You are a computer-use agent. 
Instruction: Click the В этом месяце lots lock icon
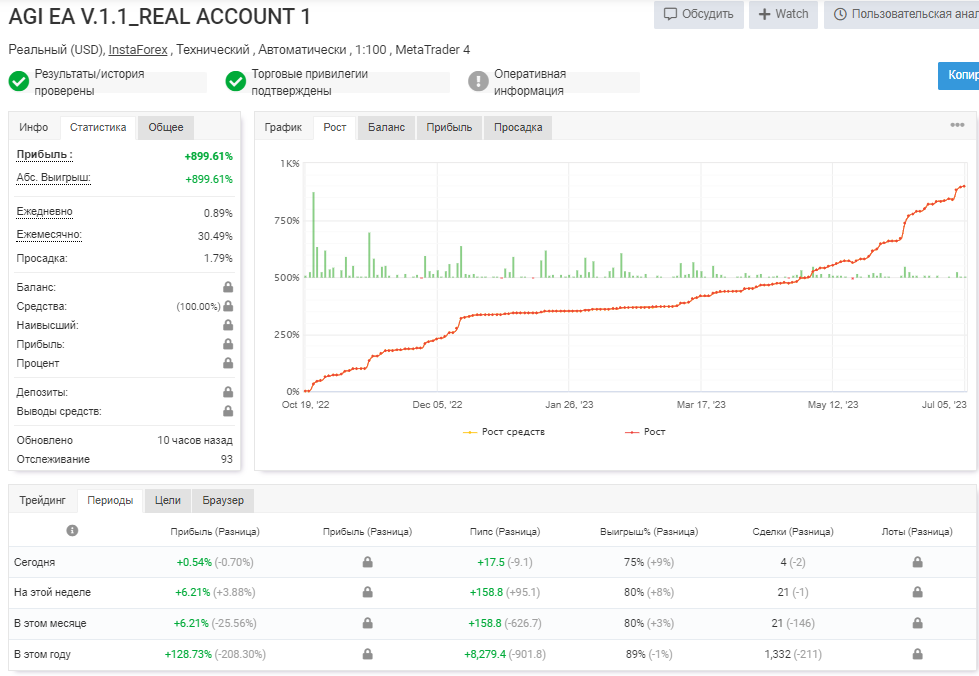(917, 623)
